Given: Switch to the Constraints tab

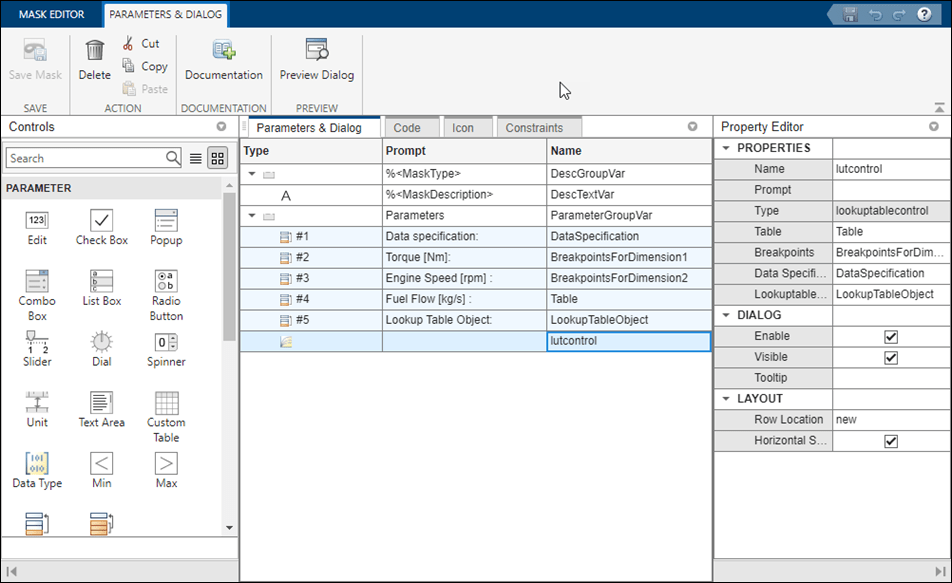Looking at the screenshot, I should coord(533,128).
